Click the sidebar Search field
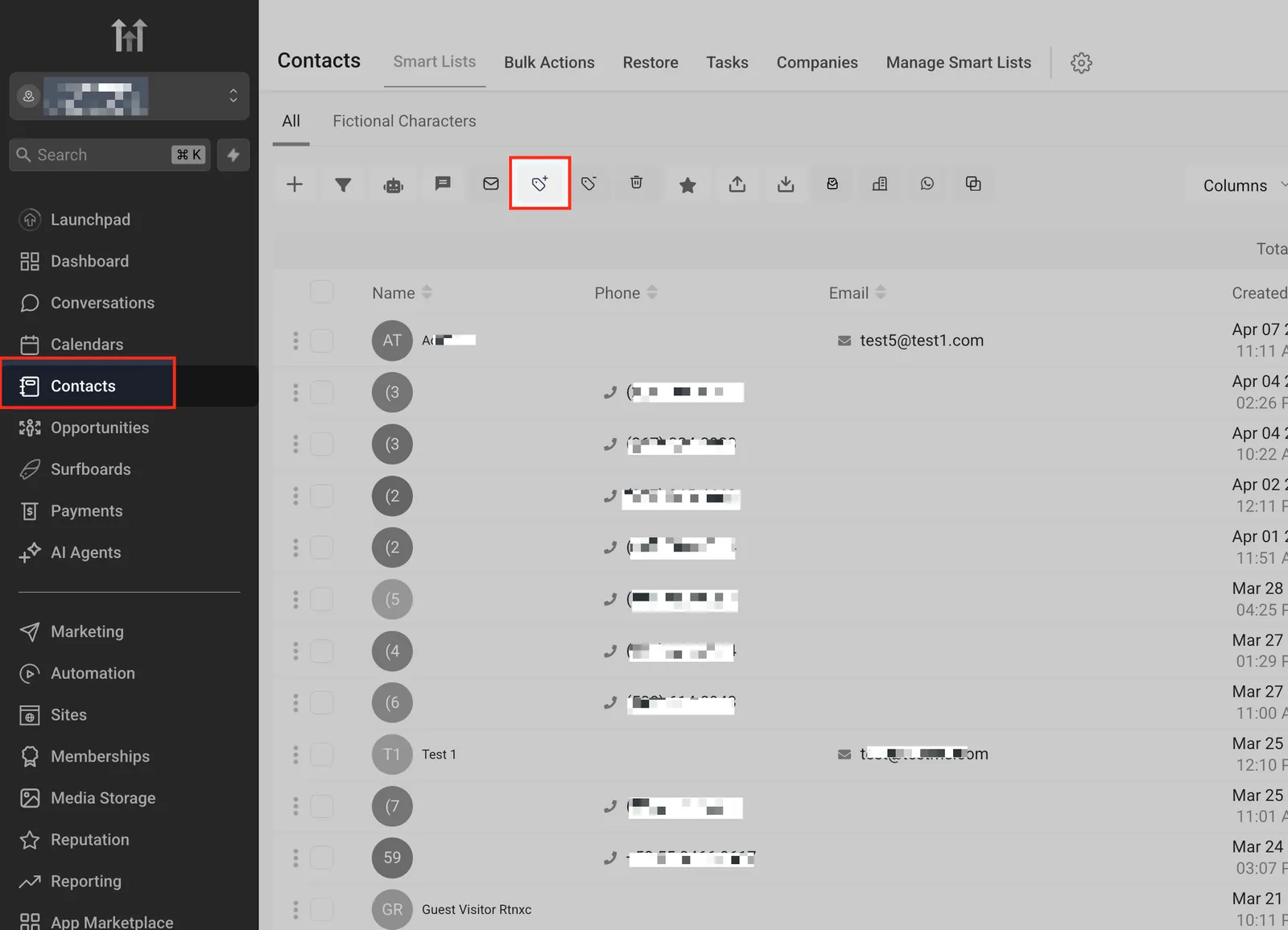 (x=109, y=155)
